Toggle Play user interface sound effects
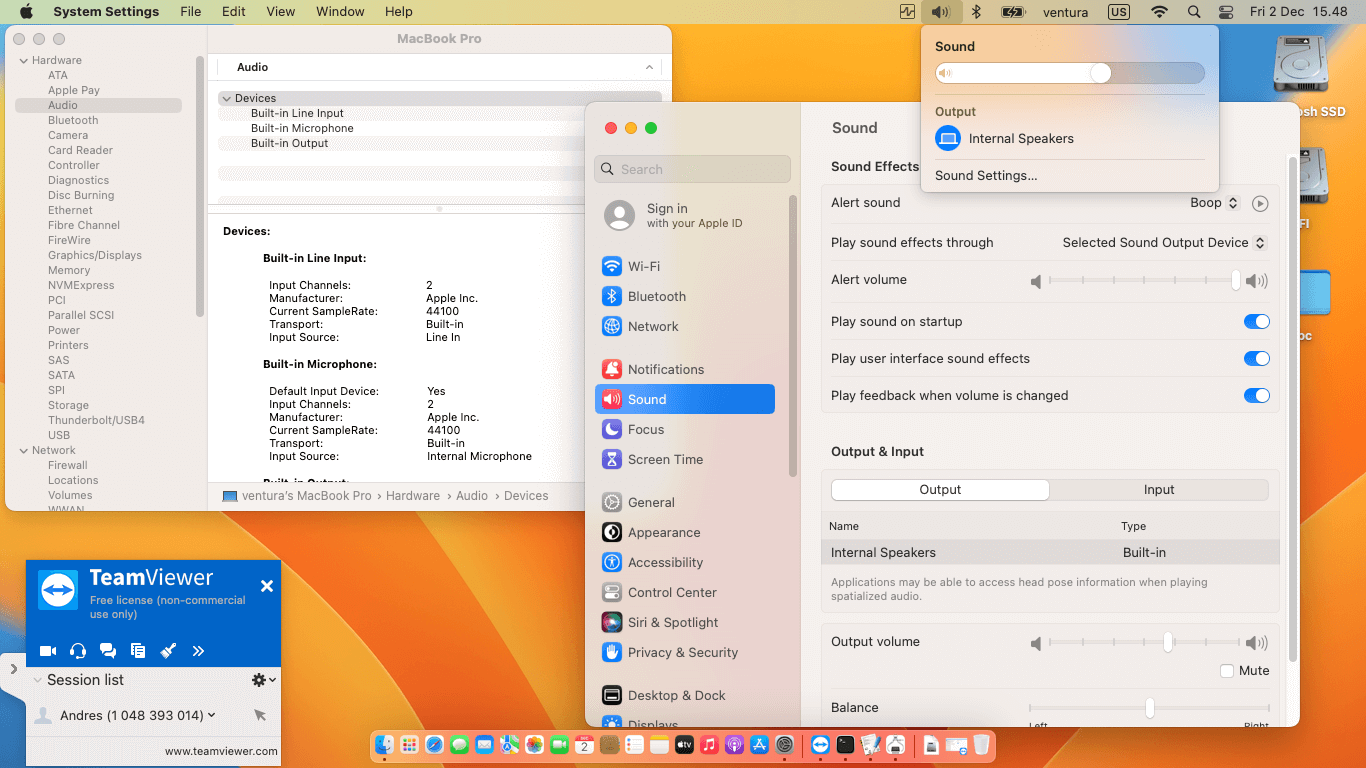The width and height of the screenshot is (1366, 768). coord(1256,359)
